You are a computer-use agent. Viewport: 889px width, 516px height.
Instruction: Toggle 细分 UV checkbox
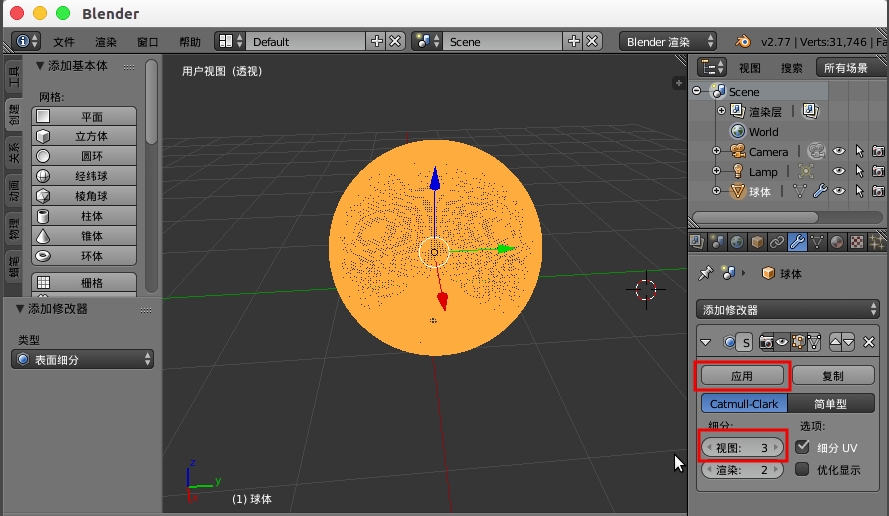coord(803,447)
